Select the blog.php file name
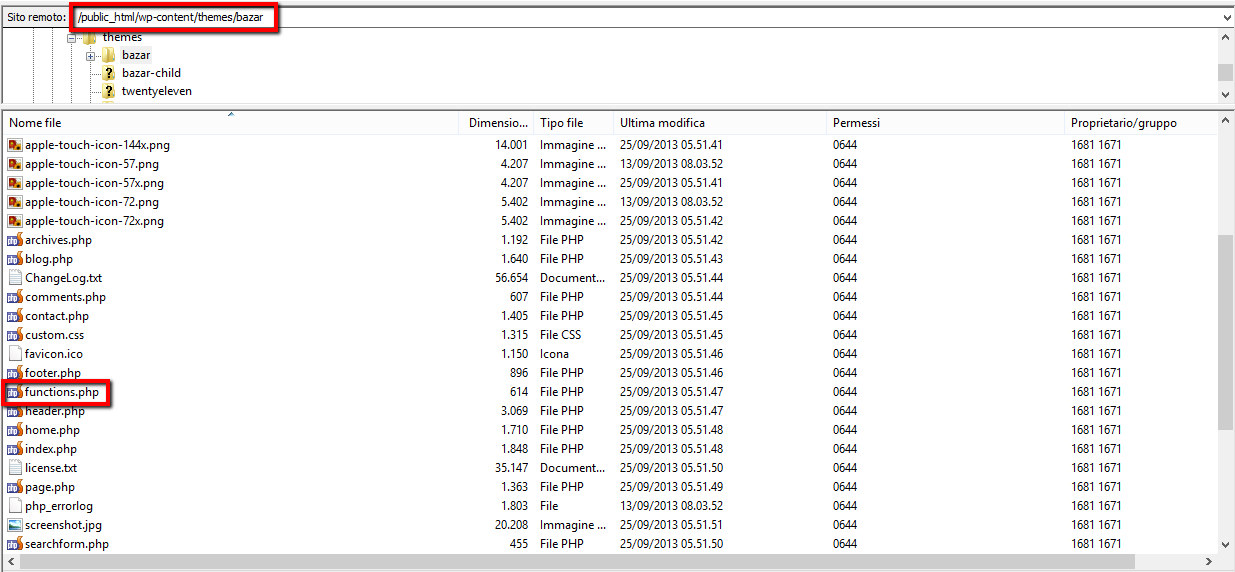Viewport: 1235px width, 572px height. pyautogui.click(x=49, y=259)
